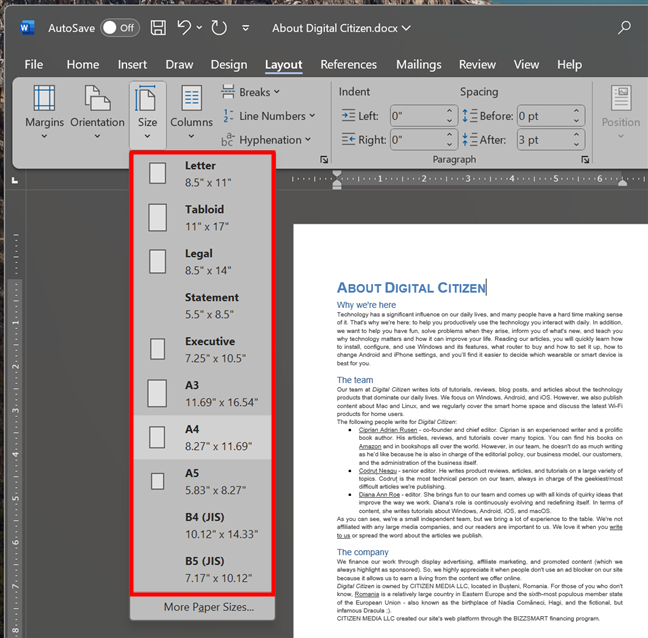Screen dimensions: 648x638
Task: Open the Review tab
Action: (477, 64)
